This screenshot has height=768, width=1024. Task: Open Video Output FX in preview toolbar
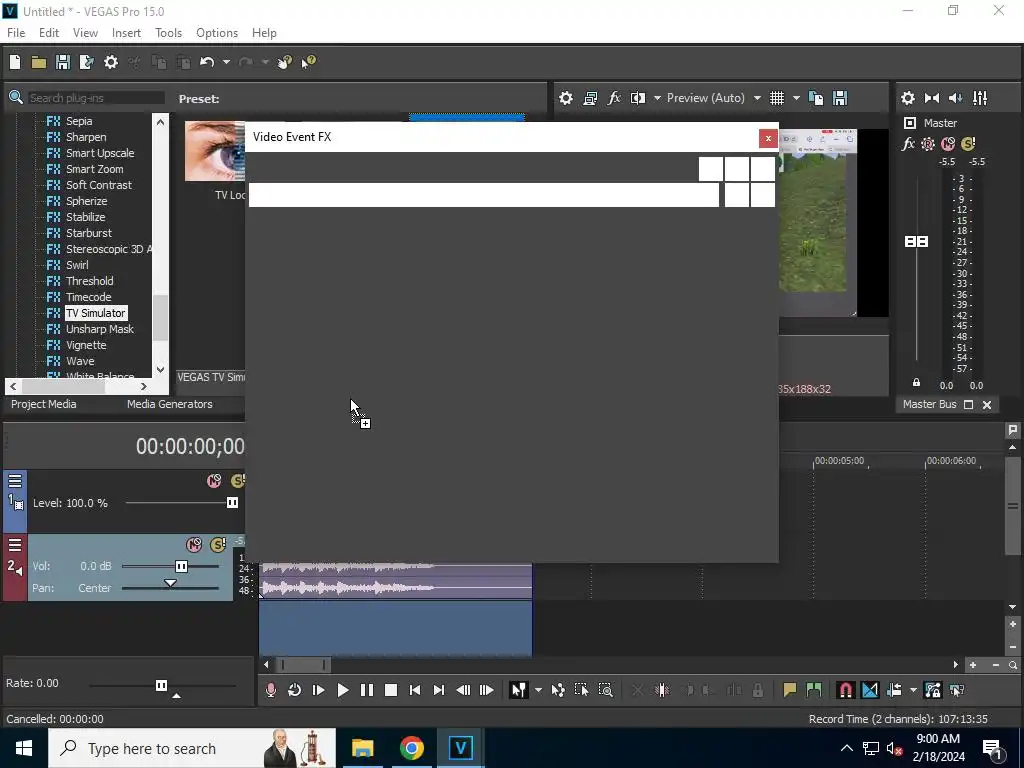tap(614, 98)
